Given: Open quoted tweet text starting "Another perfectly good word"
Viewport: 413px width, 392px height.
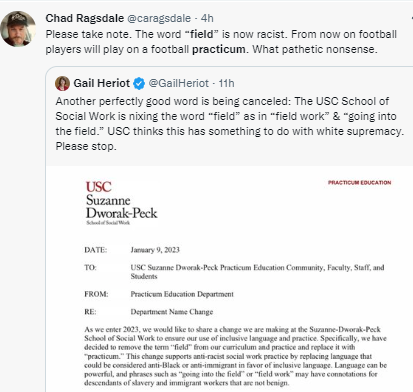Looking at the screenshot, I should click(230, 124).
